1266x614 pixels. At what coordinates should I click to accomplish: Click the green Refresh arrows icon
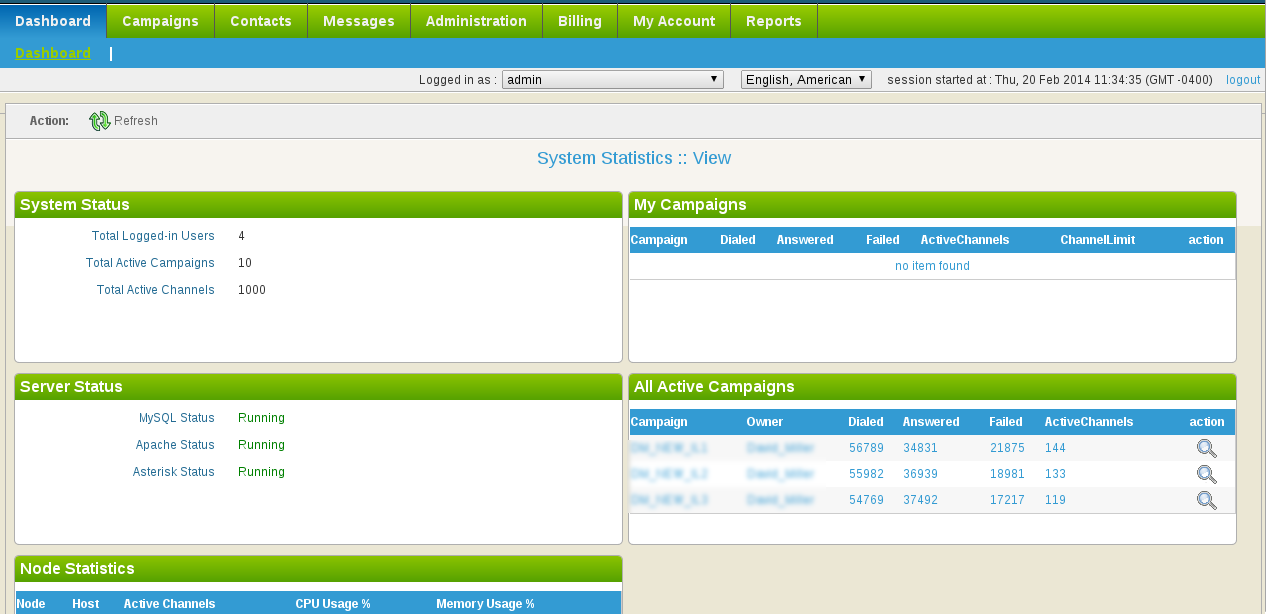tap(100, 121)
